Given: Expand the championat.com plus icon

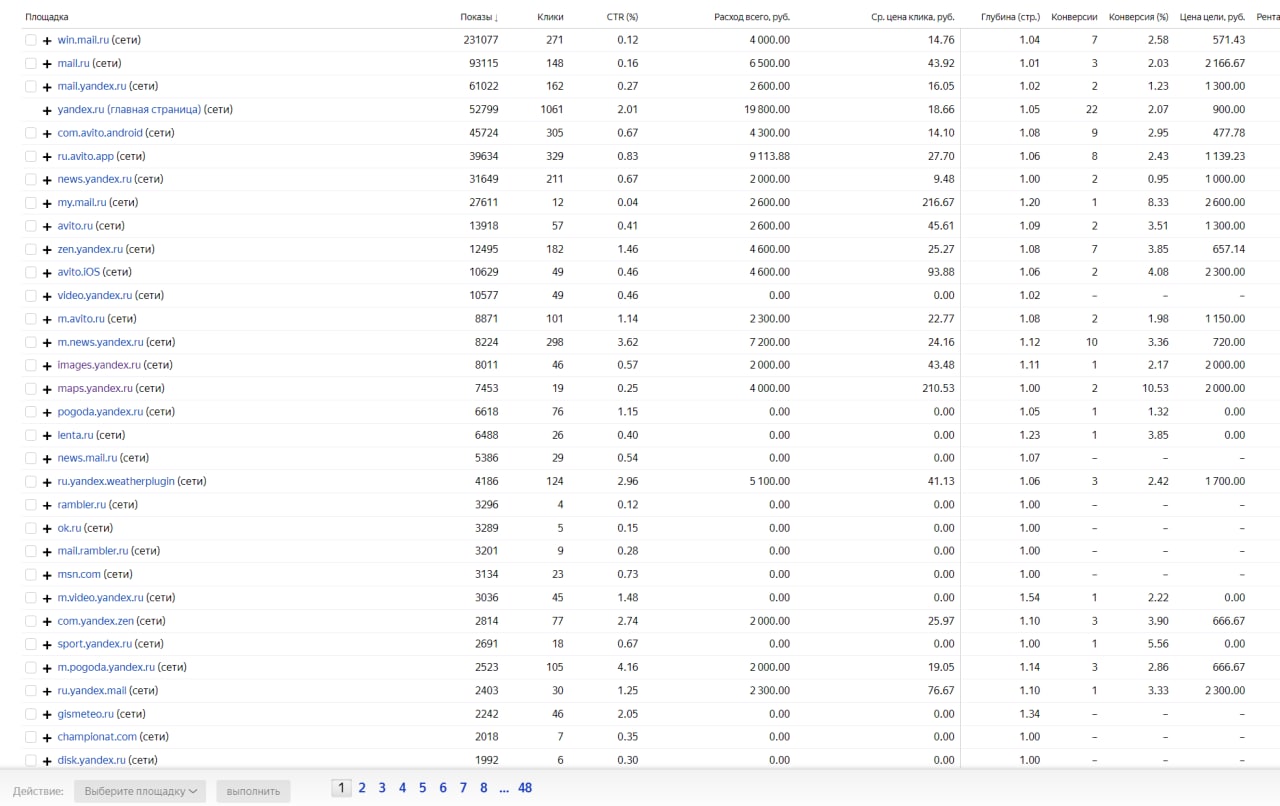Looking at the screenshot, I should pos(47,737).
